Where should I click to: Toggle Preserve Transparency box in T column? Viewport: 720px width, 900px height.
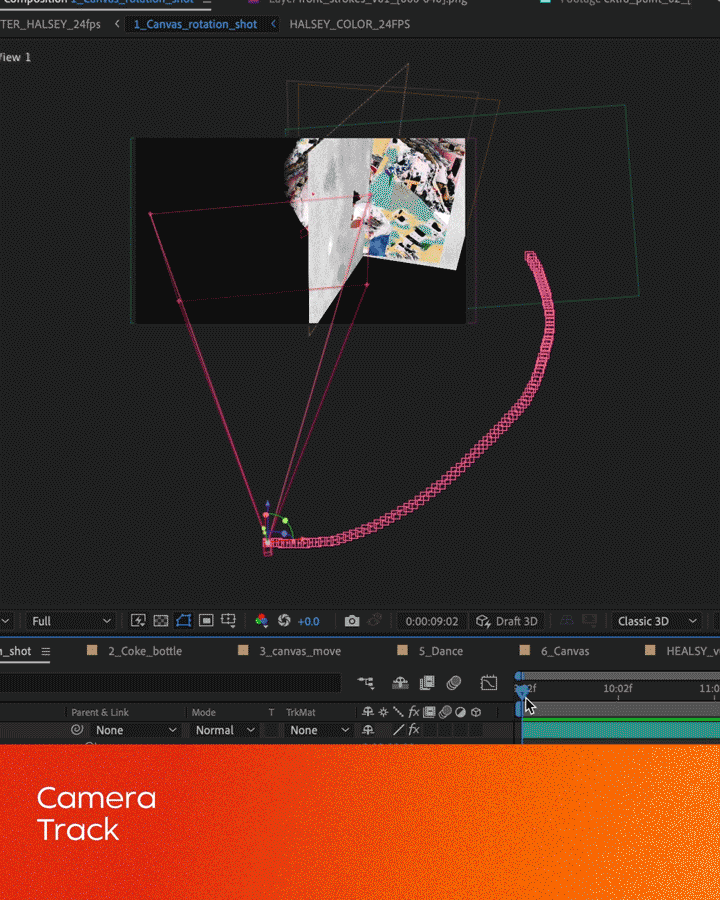(271, 730)
